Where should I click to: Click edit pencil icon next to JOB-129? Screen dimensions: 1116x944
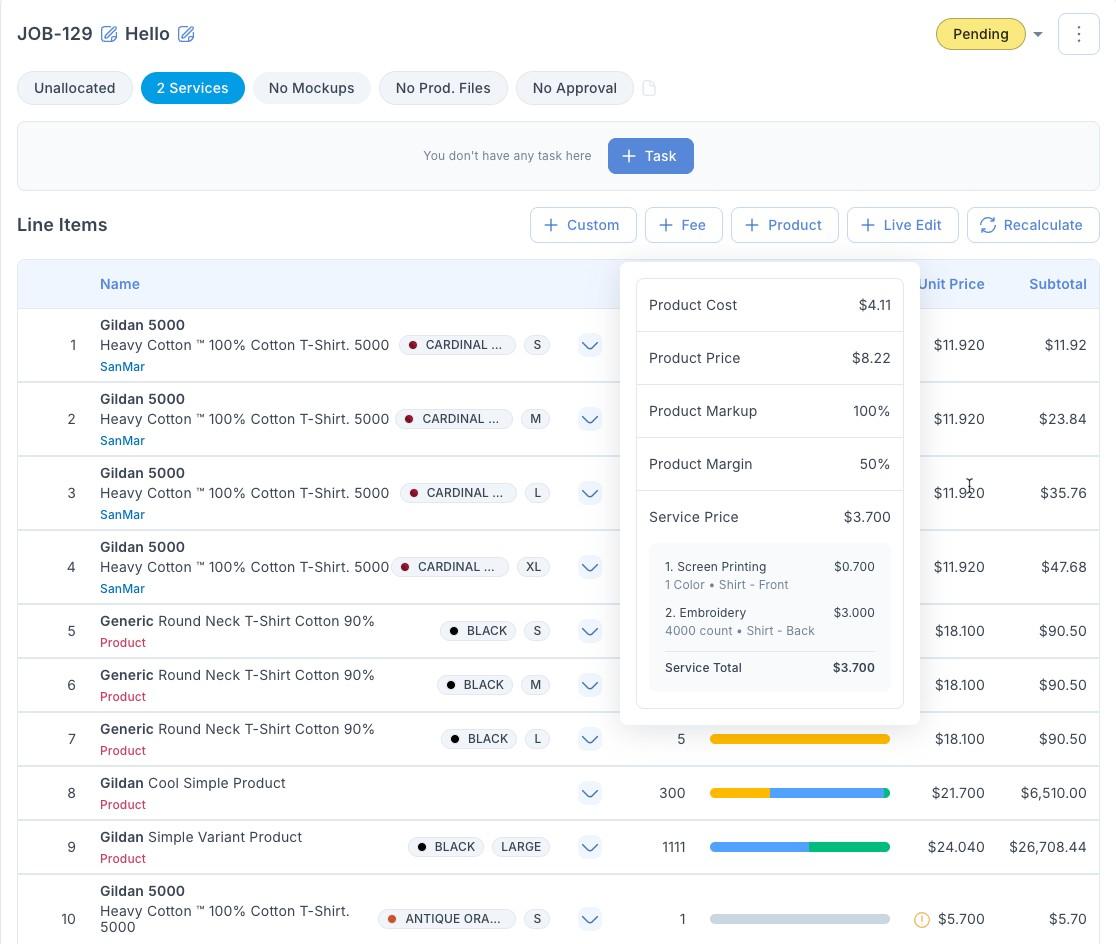coord(109,34)
